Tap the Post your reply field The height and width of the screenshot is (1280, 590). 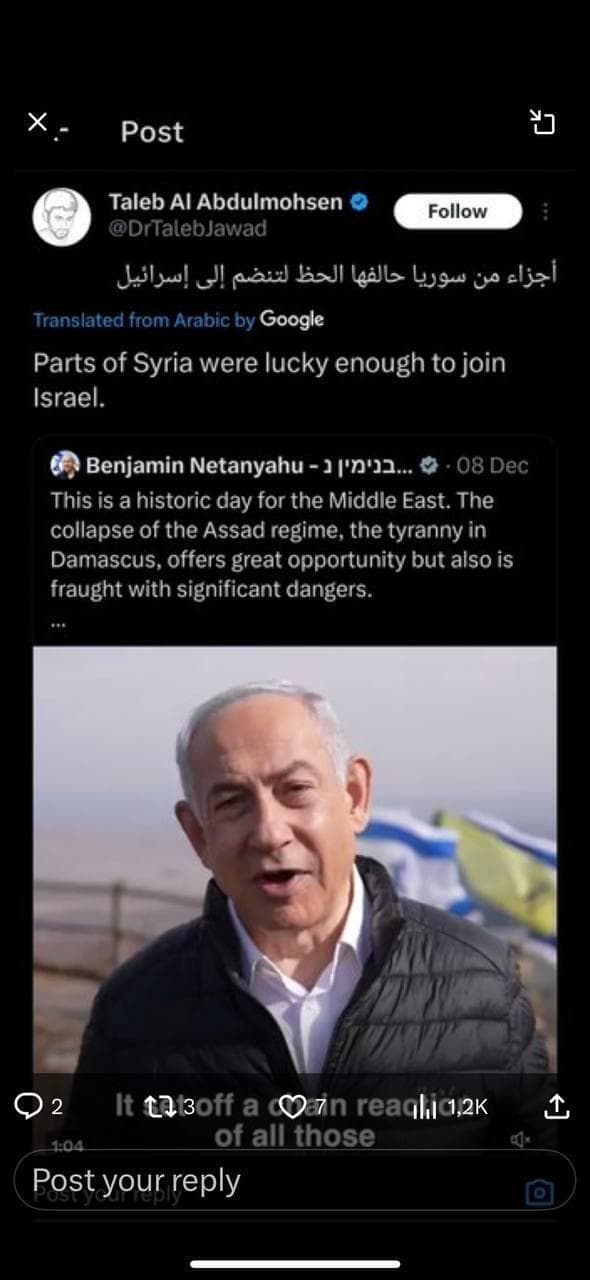[294, 1180]
